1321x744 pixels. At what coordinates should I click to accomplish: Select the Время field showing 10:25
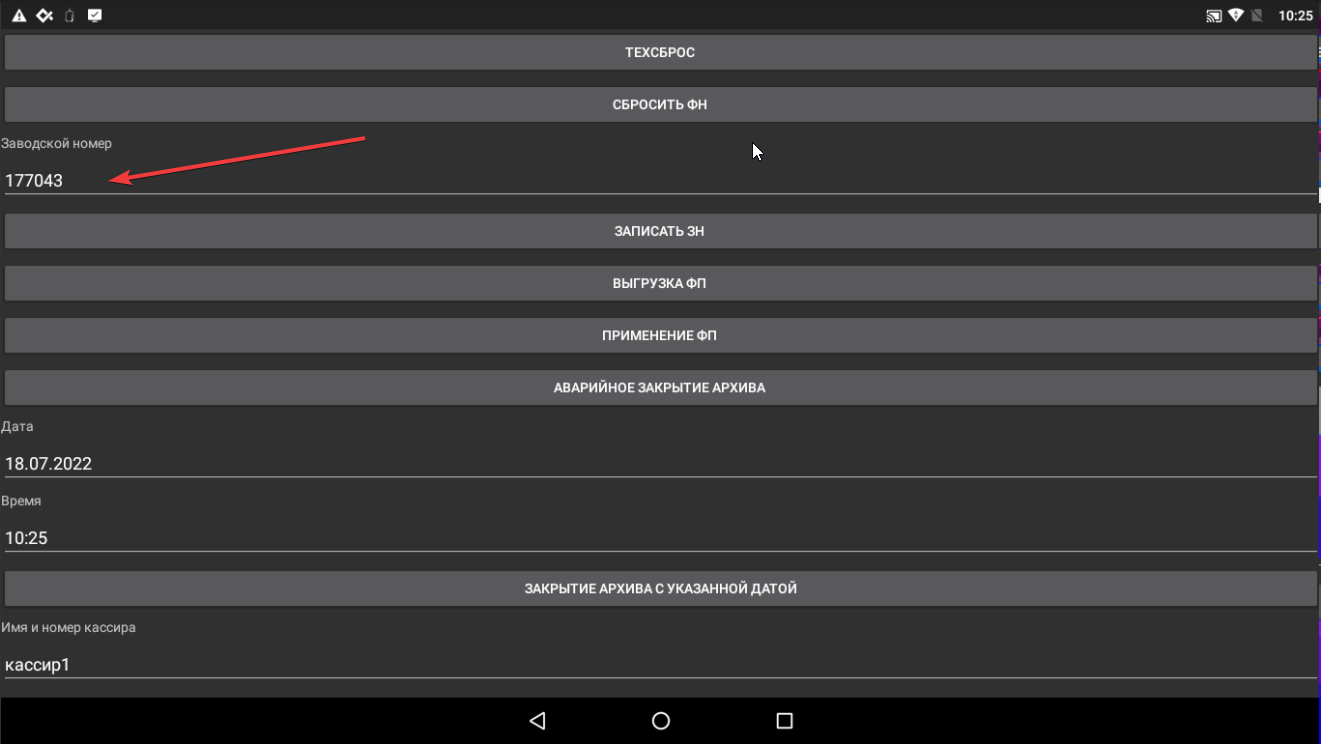pyautogui.click(x=660, y=537)
